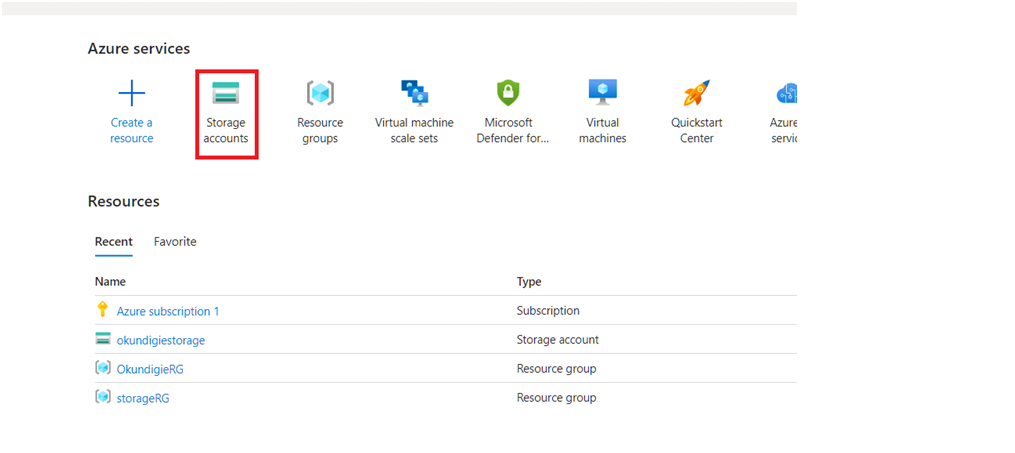1015x453 pixels.
Task: Click the Create a resource label
Action: tap(132, 131)
